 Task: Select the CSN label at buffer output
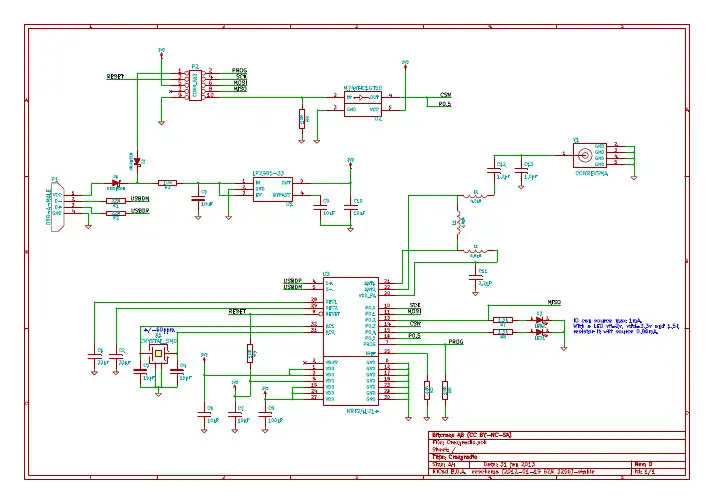[x=445, y=95]
